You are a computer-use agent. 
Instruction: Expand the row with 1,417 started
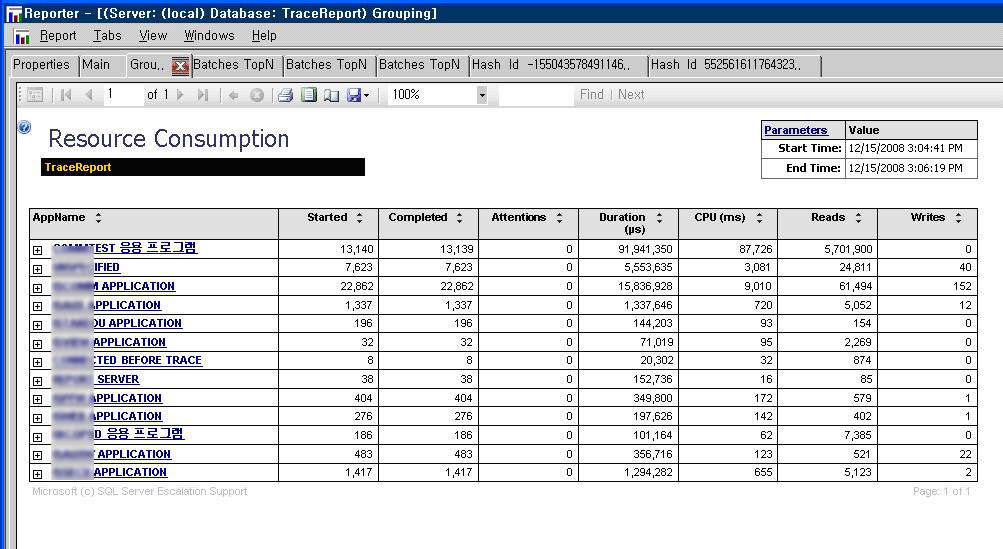pyautogui.click(x=38, y=474)
